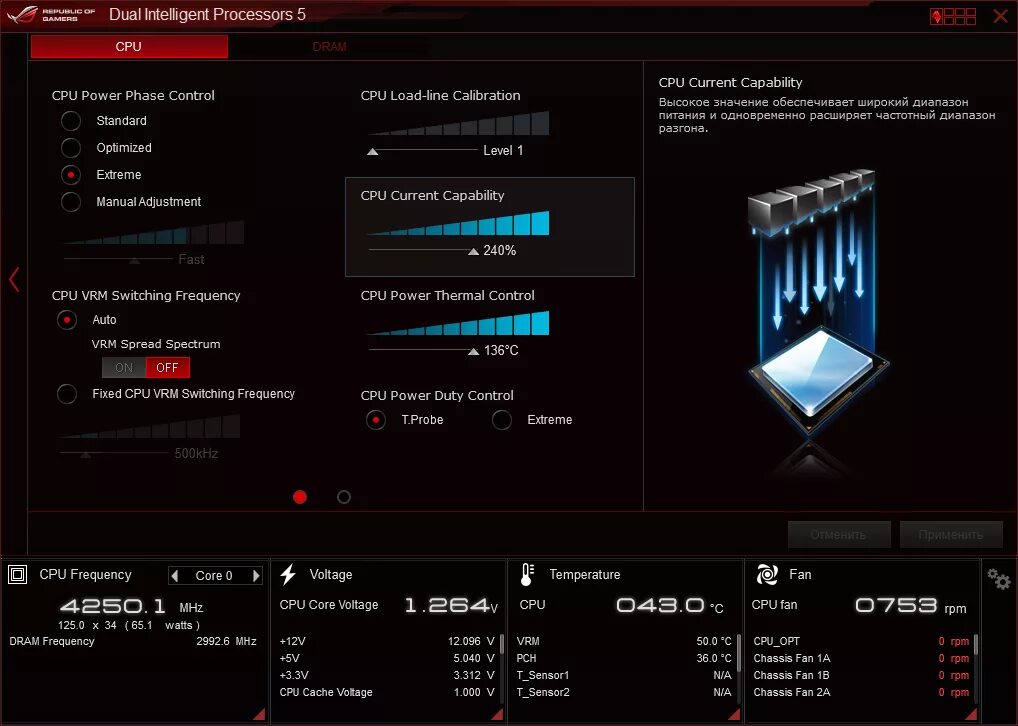Image resolution: width=1018 pixels, height=726 pixels.
Task: Switch to previous core with left arrow
Action: point(174,575)
